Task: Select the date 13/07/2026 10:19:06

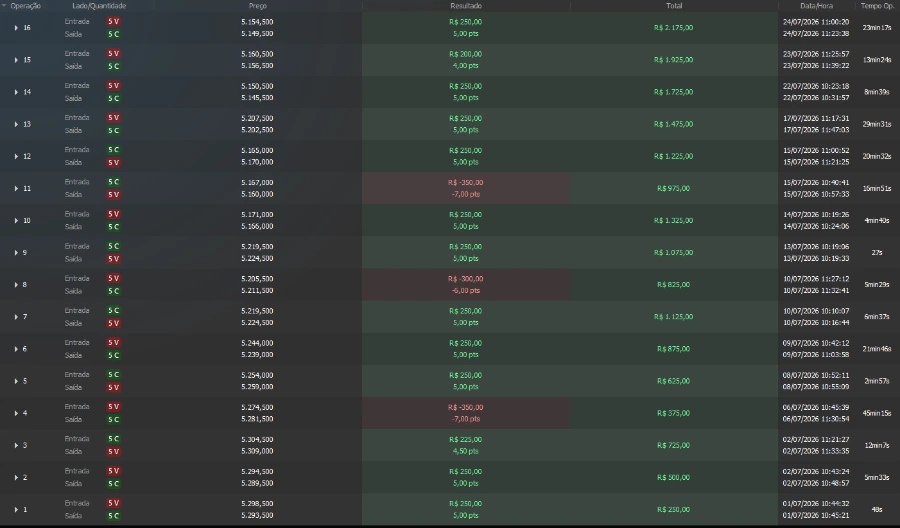Action: (816, 247)
